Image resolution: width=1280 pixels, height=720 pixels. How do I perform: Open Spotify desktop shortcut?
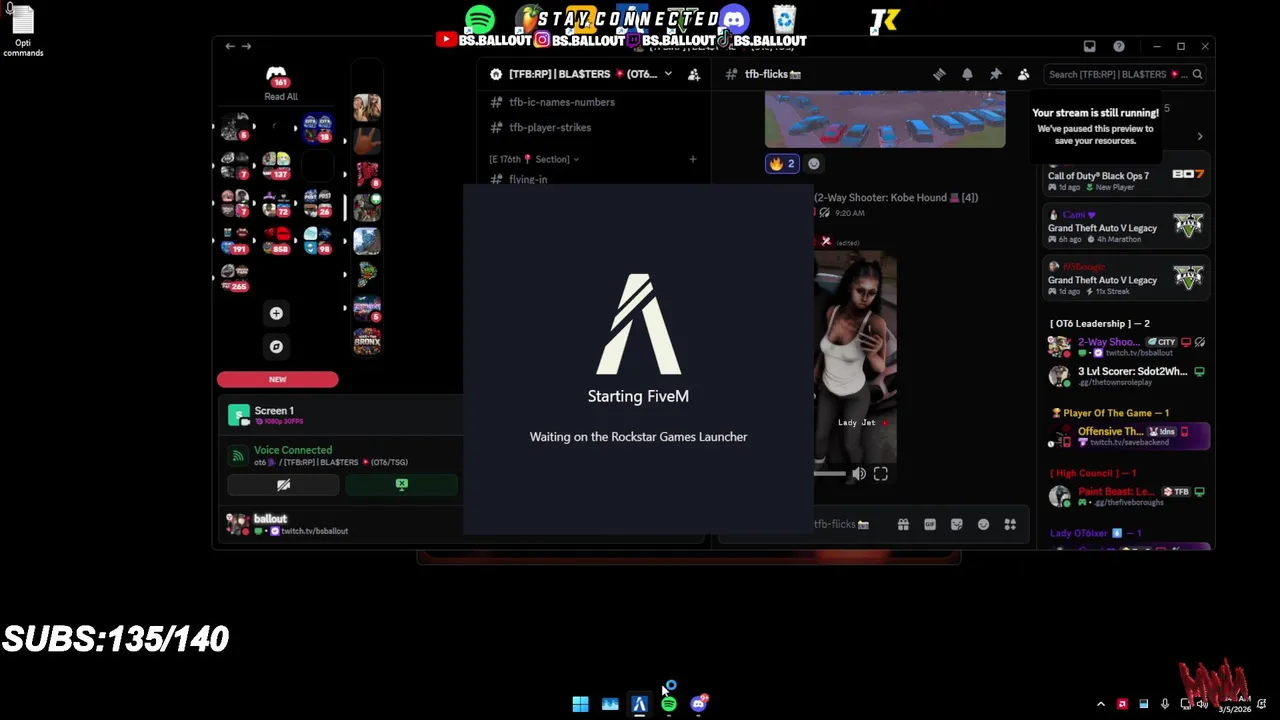pyautogui.click(x=480, y=19)
